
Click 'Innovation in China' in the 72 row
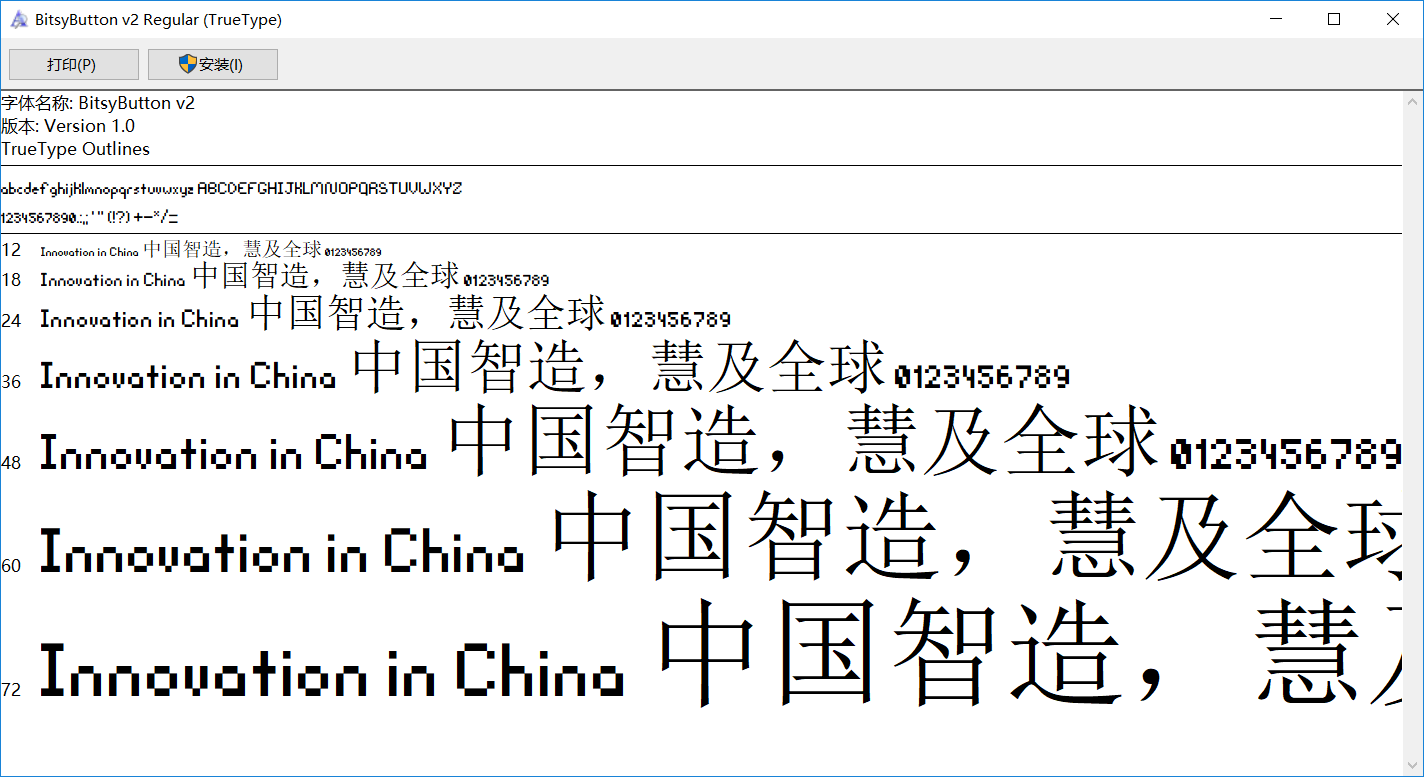pyautogui.click(x=332, y=671)
